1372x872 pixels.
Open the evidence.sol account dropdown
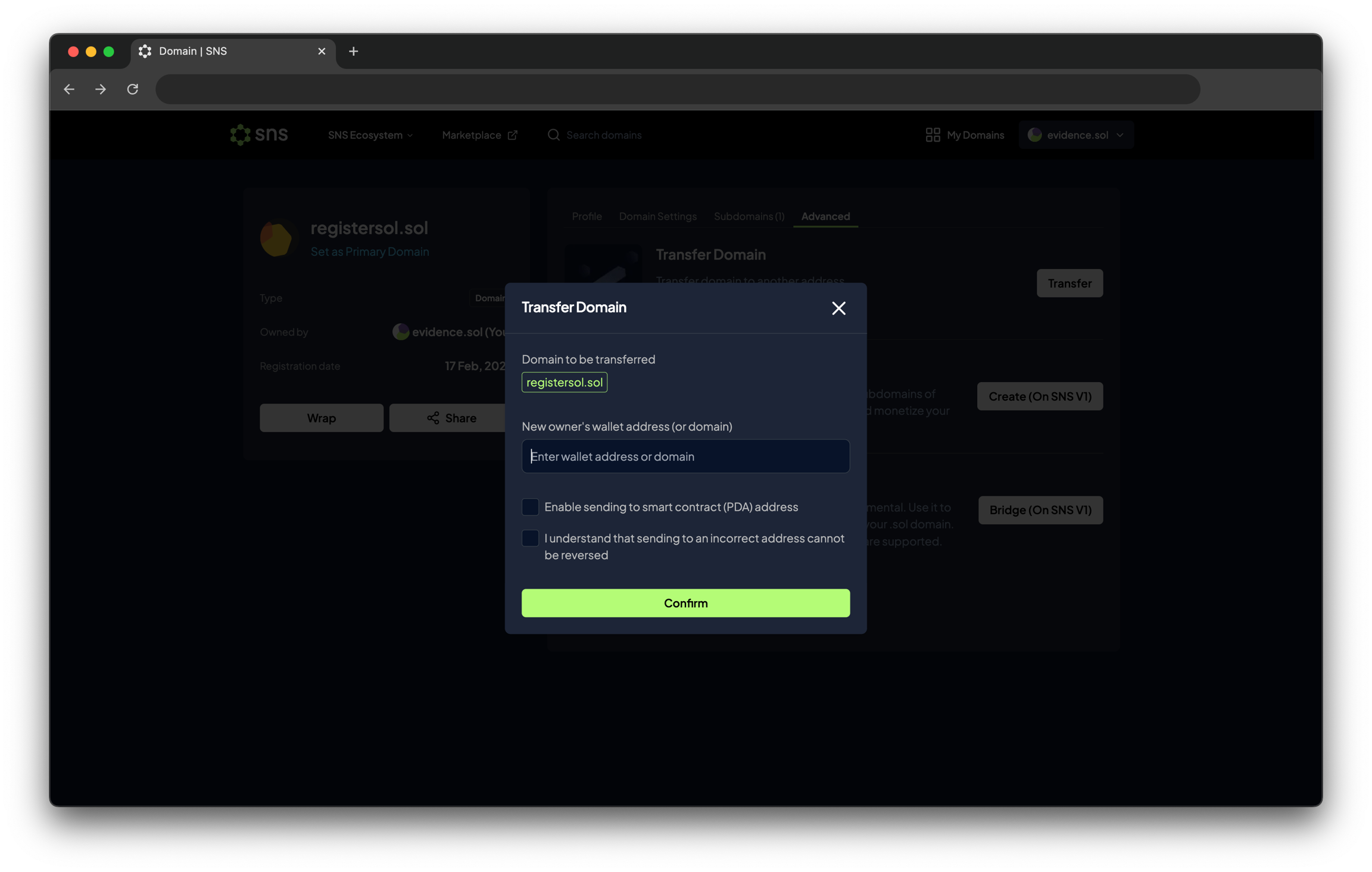(1075, 135)
